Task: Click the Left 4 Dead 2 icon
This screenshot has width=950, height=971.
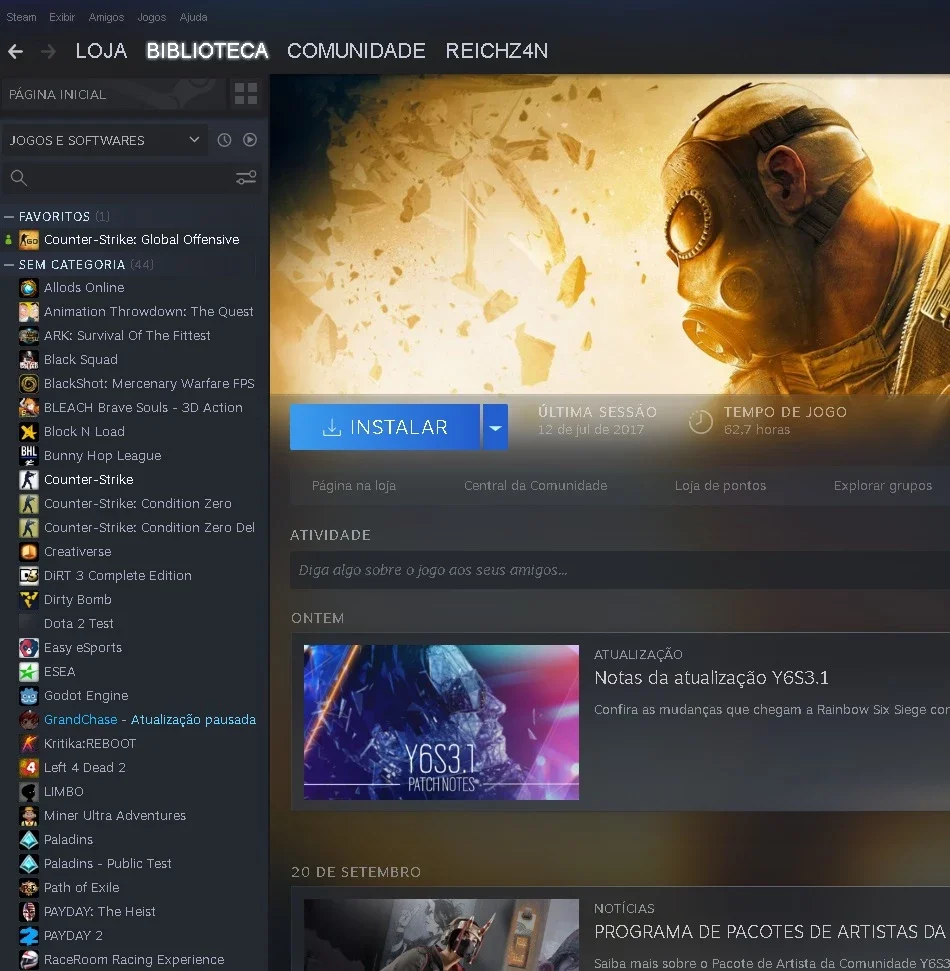Action: click(28, 768)
